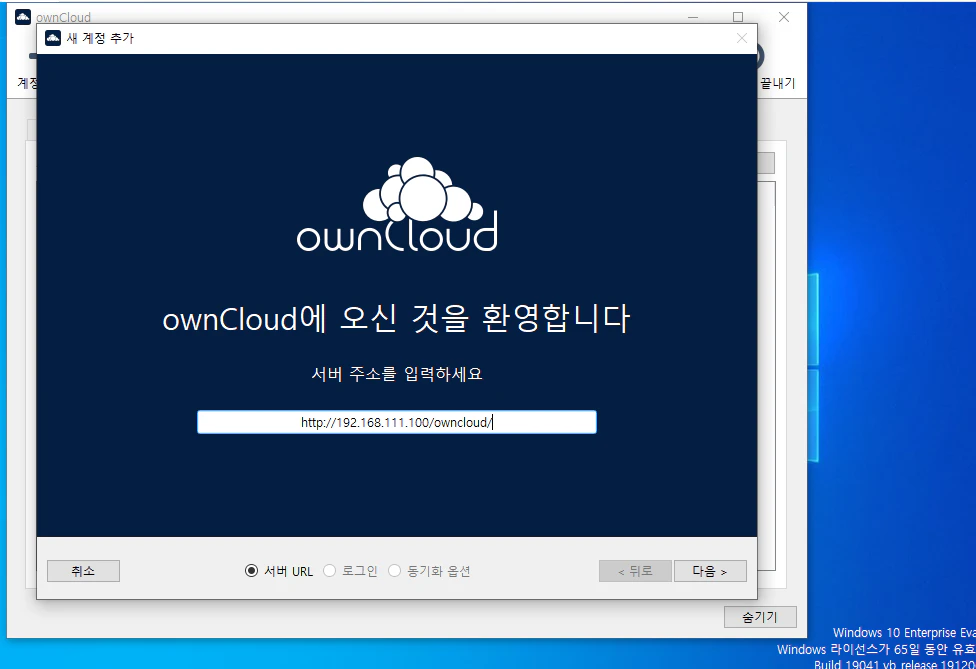Image resolution: width=976 pixels, height=669 pixels.
Task: Click the welcome heading ownCloud에 오신 것을 환영합니다
Action: point(396,319)
